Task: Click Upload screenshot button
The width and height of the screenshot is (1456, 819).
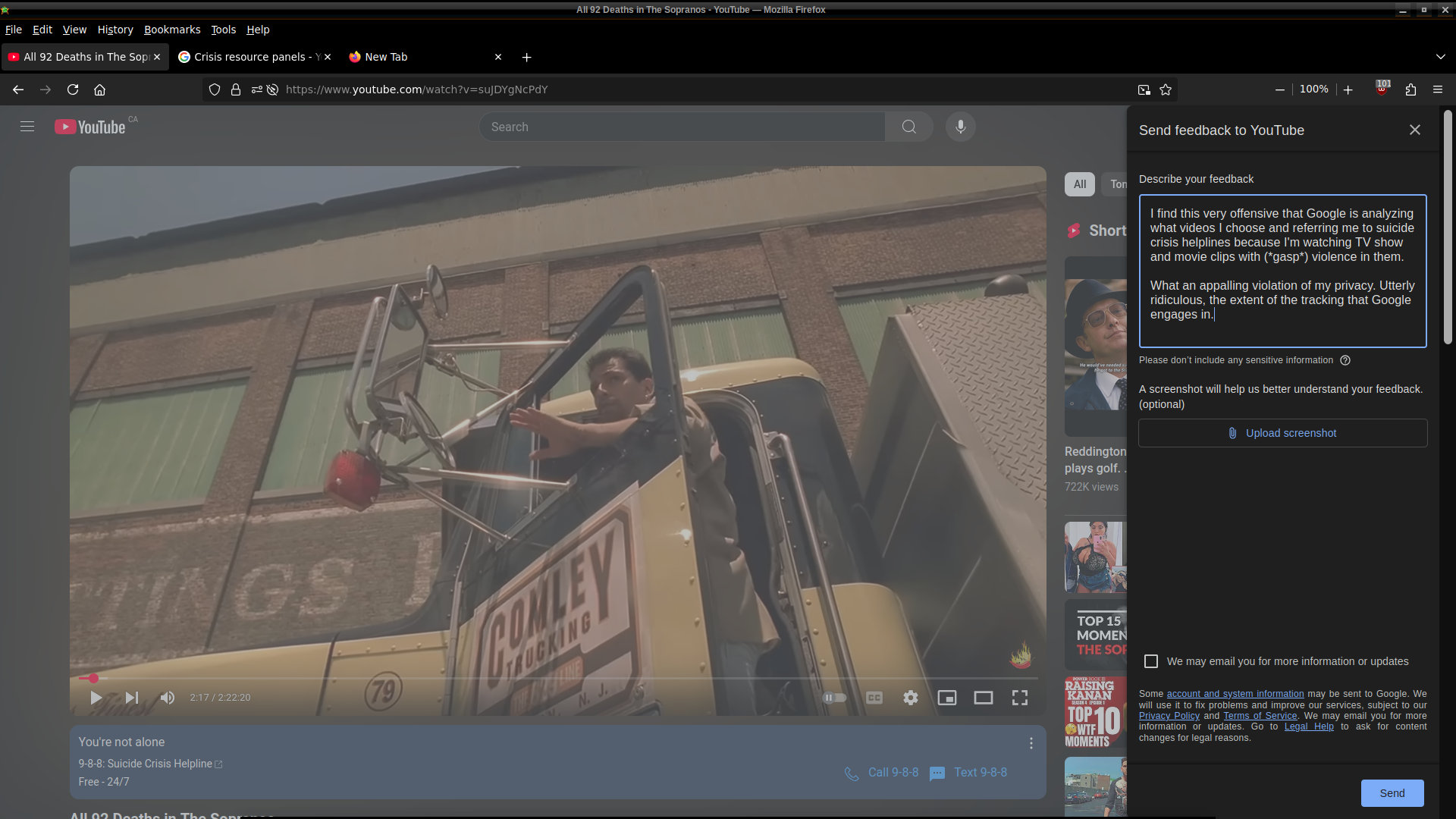Action: point(1282,433)
